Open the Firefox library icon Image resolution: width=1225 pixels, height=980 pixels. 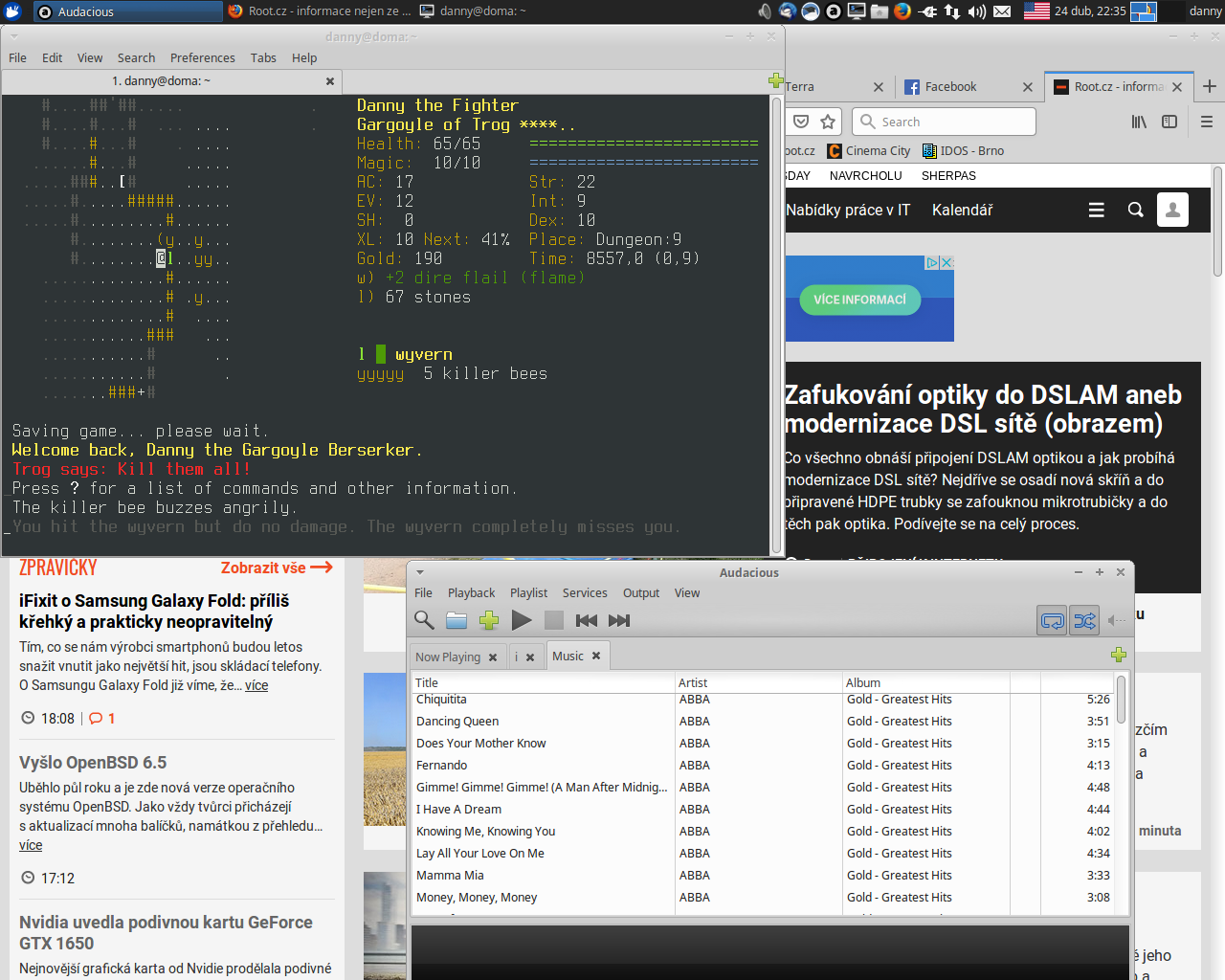1138,122
